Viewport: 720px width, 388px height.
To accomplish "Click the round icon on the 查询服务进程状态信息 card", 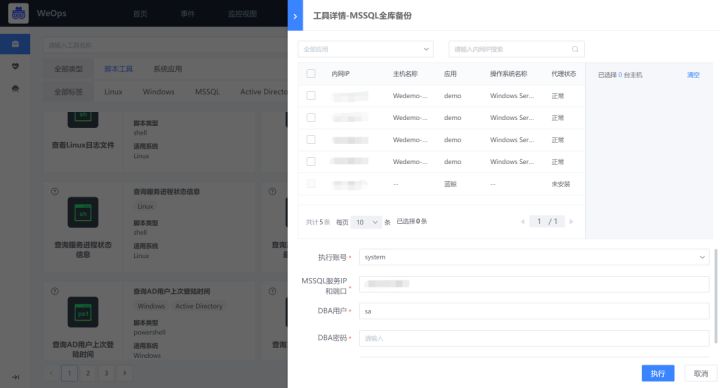I will click(x=55, y=191).
